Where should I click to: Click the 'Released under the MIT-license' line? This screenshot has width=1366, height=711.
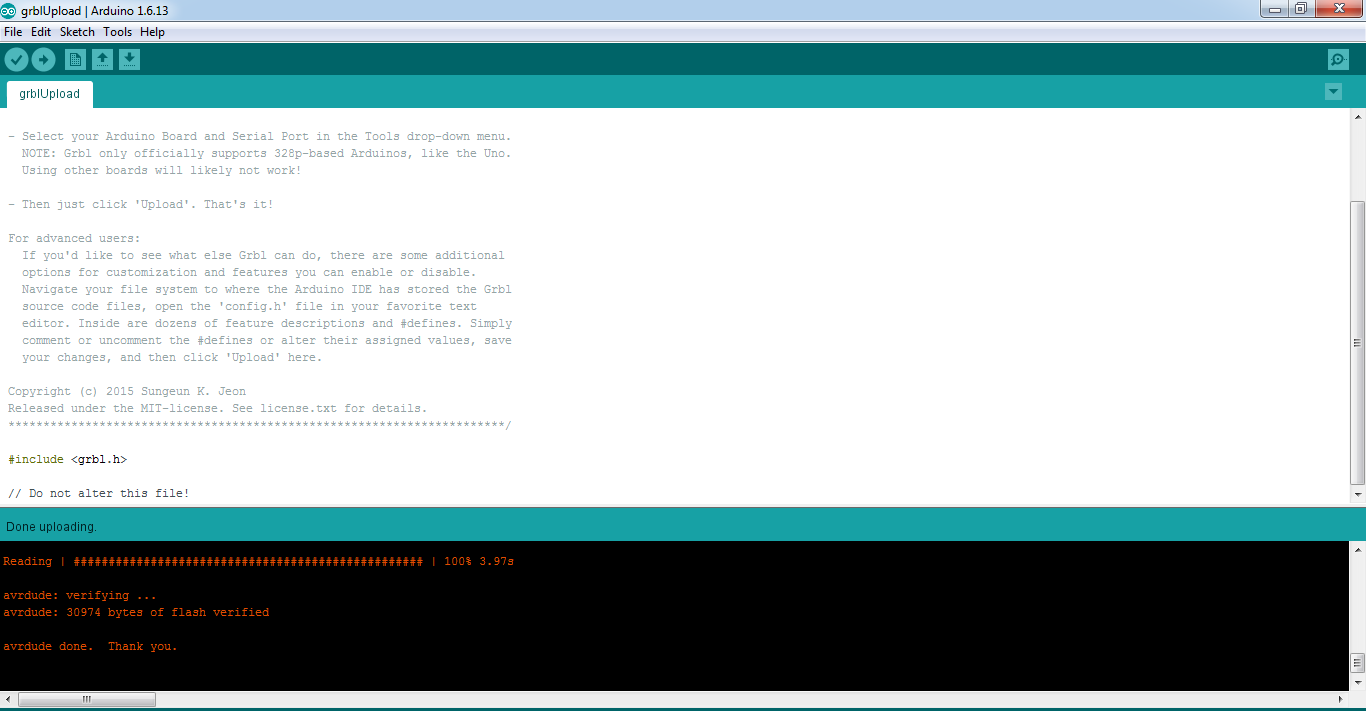click(x=218, y=408)
